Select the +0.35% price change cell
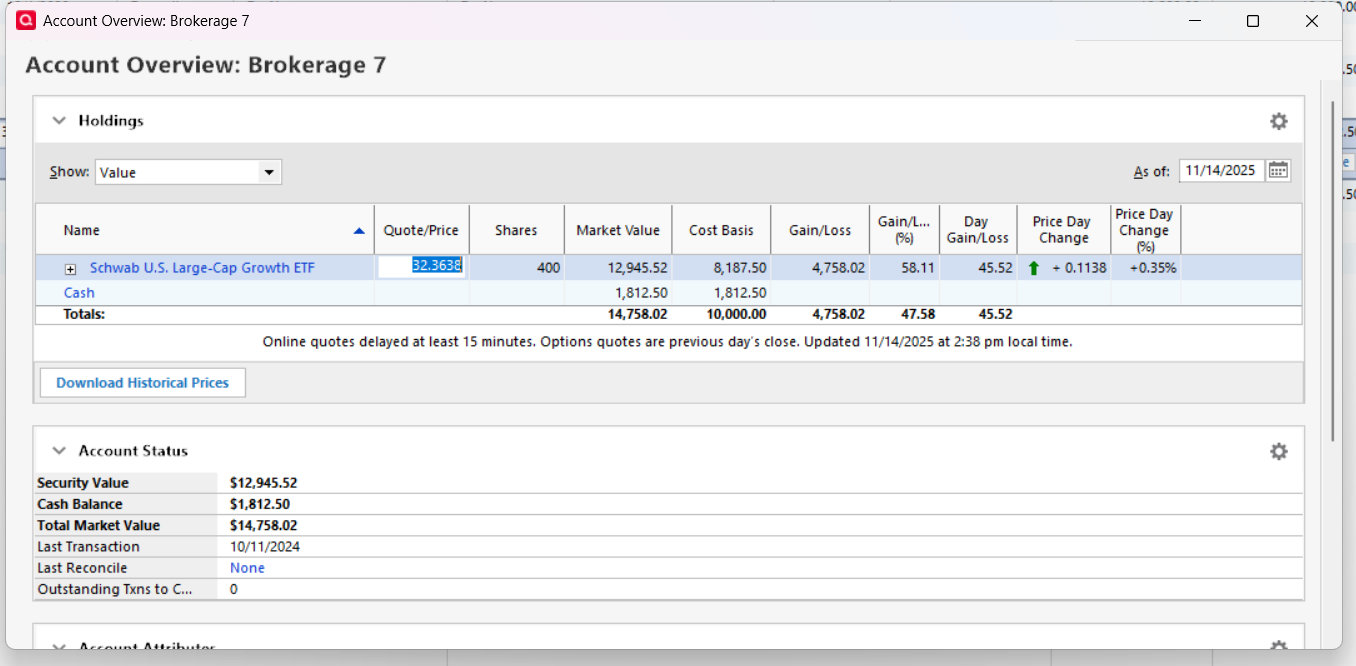Screen dimensions: 1356x666 tap(1145, 268)
